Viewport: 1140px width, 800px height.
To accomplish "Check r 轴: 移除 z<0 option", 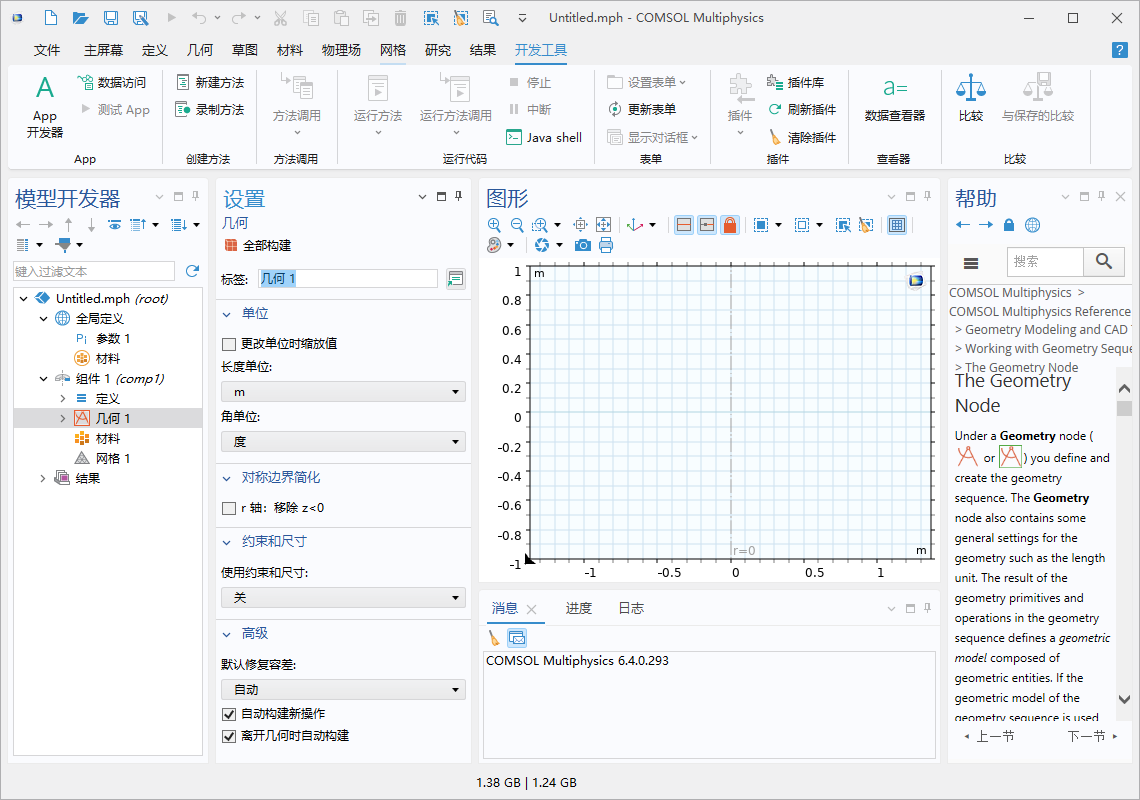I will point(229,508).
